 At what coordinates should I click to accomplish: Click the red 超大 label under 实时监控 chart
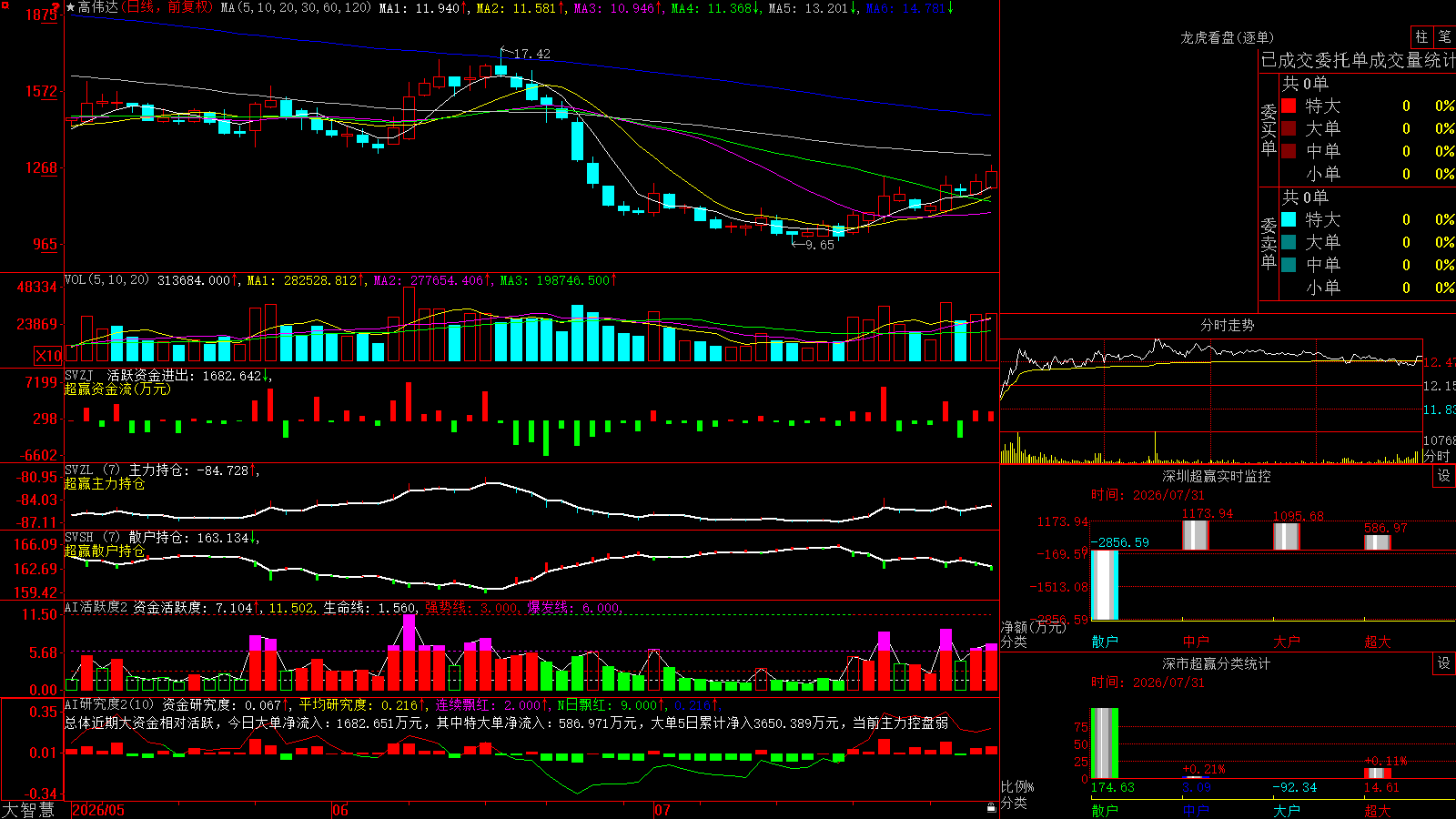(1378, 642)
